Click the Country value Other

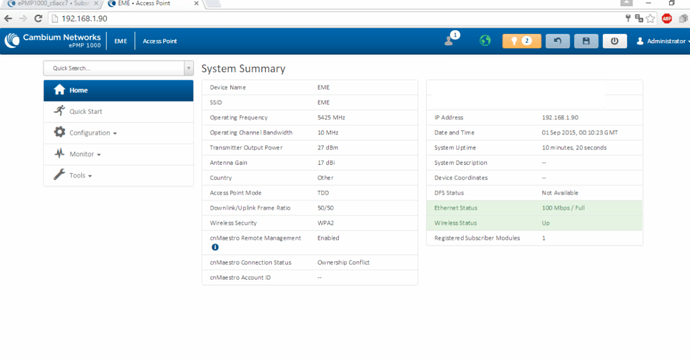[326, 178]
